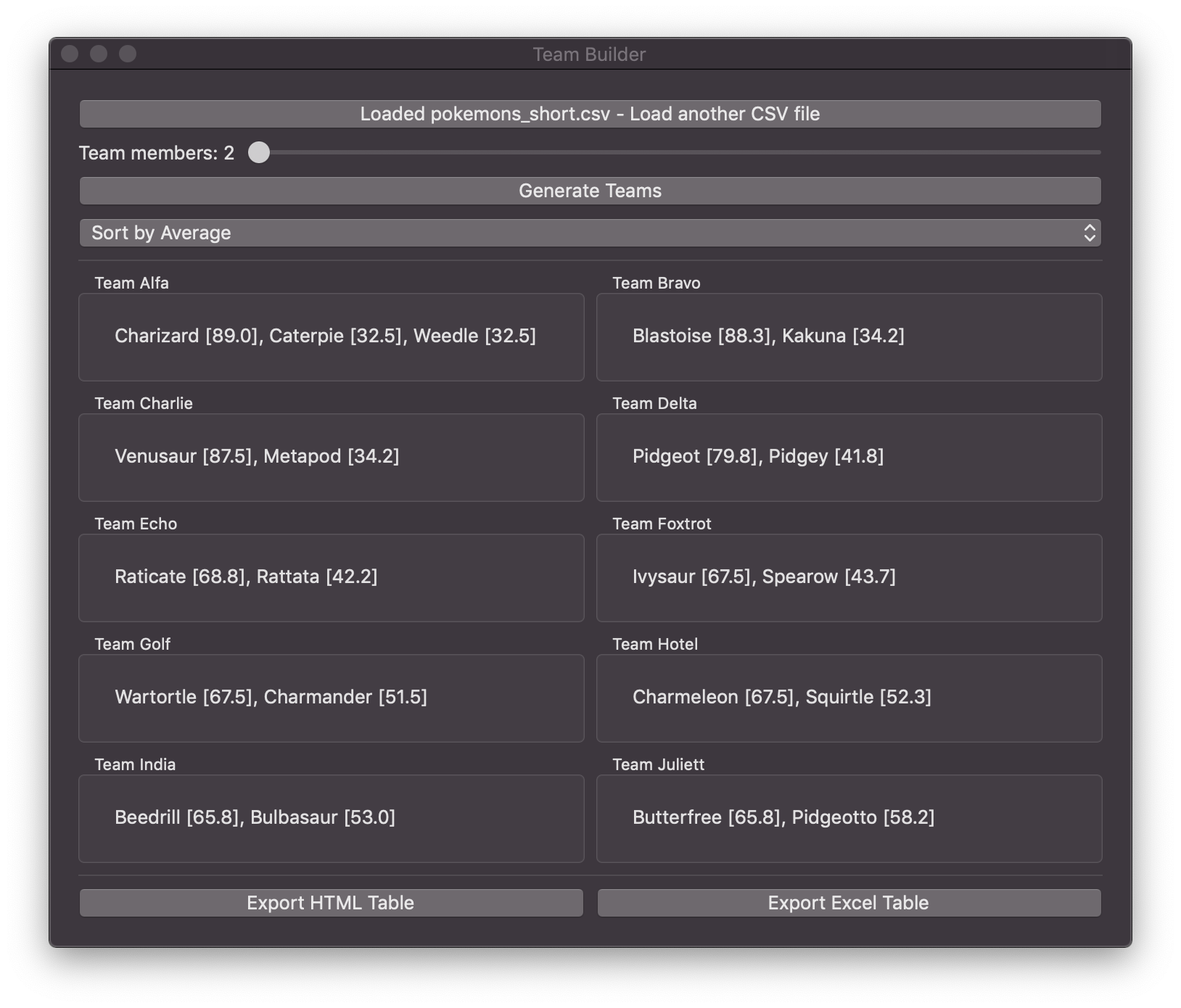Screen dimensions: 1181x1008
Task: Select the Team Hotel label
Action: [x=655, y=644]
